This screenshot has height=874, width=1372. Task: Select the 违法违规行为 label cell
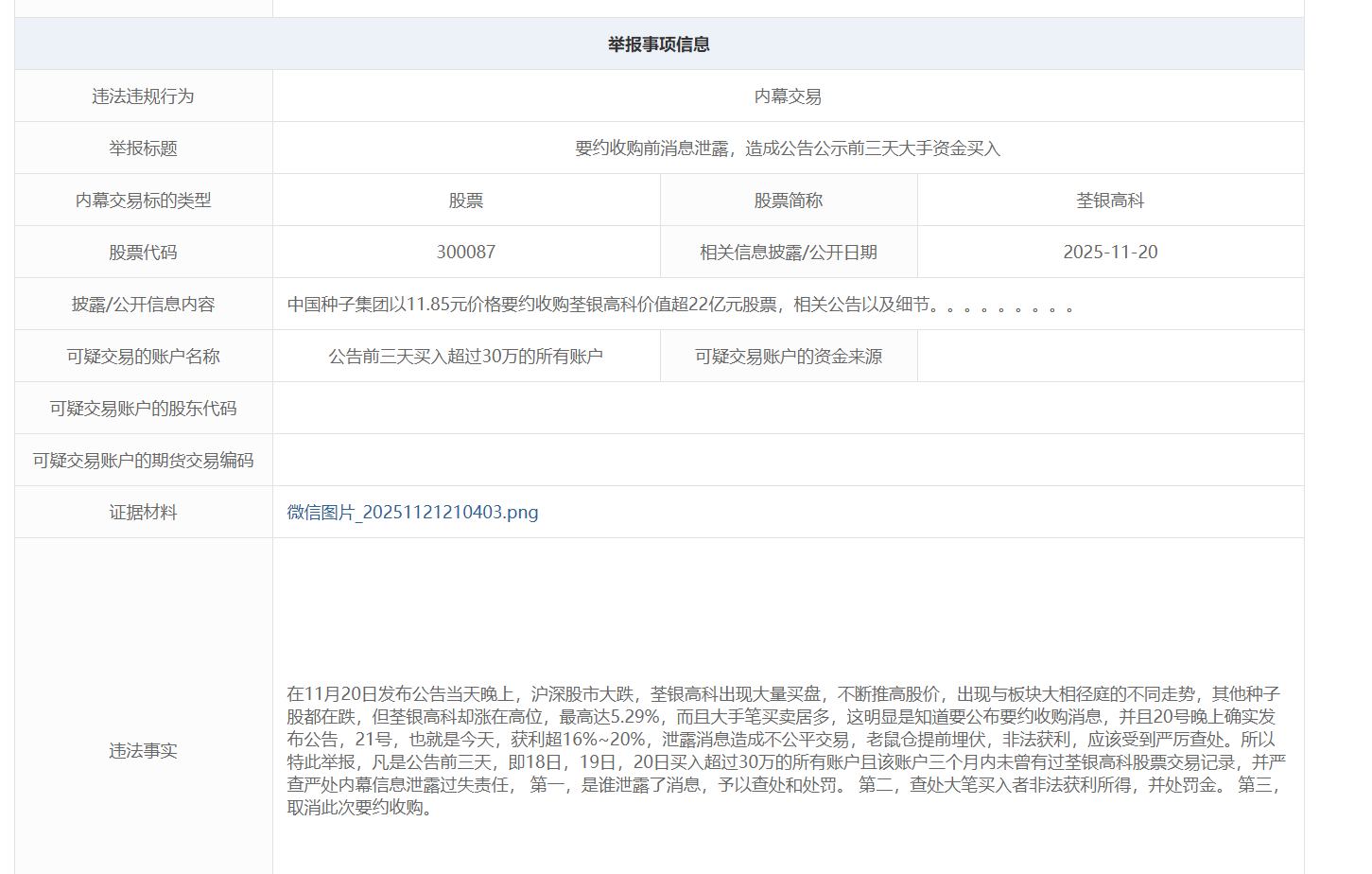[x=144, y=96]
